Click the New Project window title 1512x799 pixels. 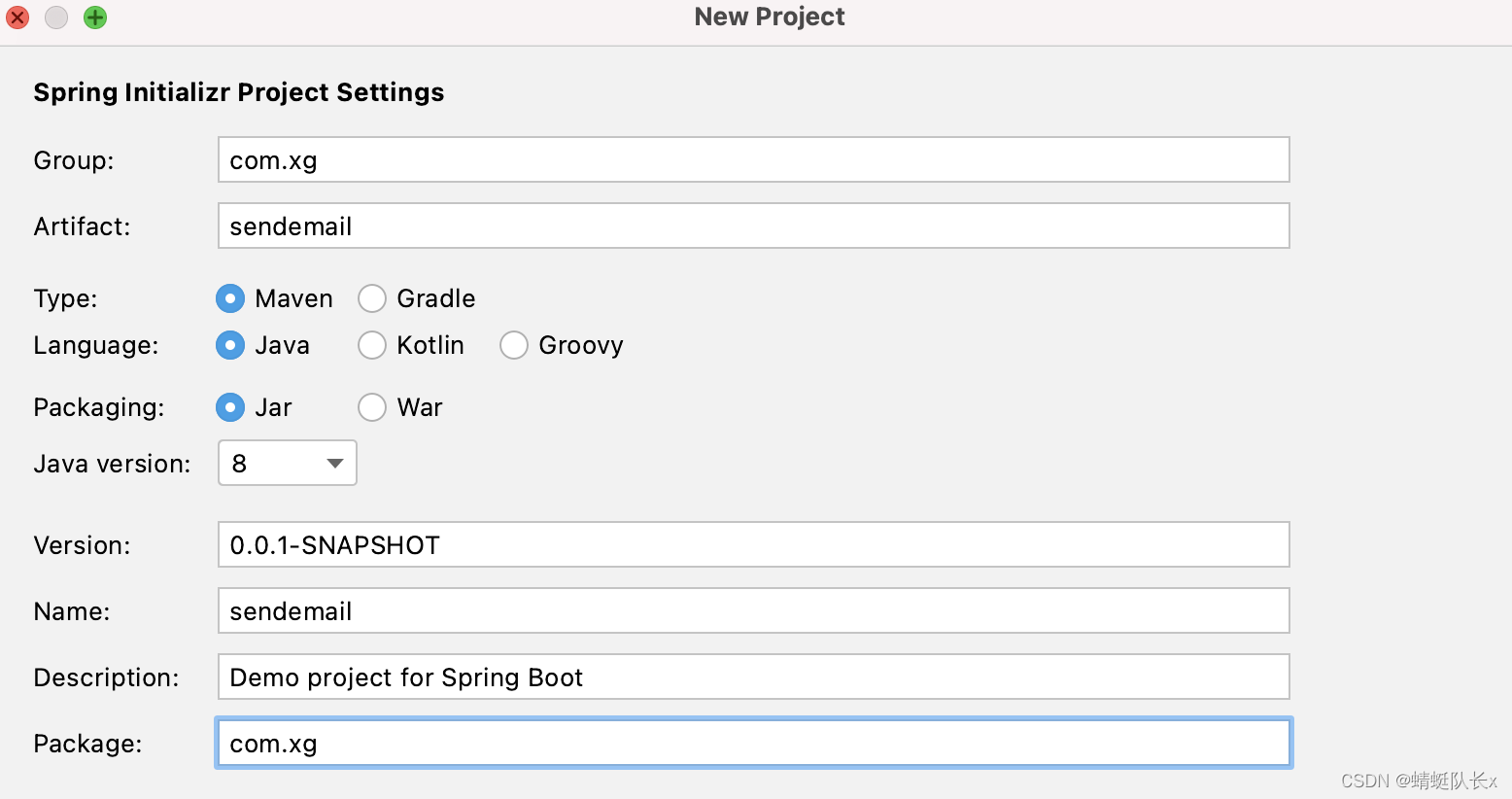(770, 17)
